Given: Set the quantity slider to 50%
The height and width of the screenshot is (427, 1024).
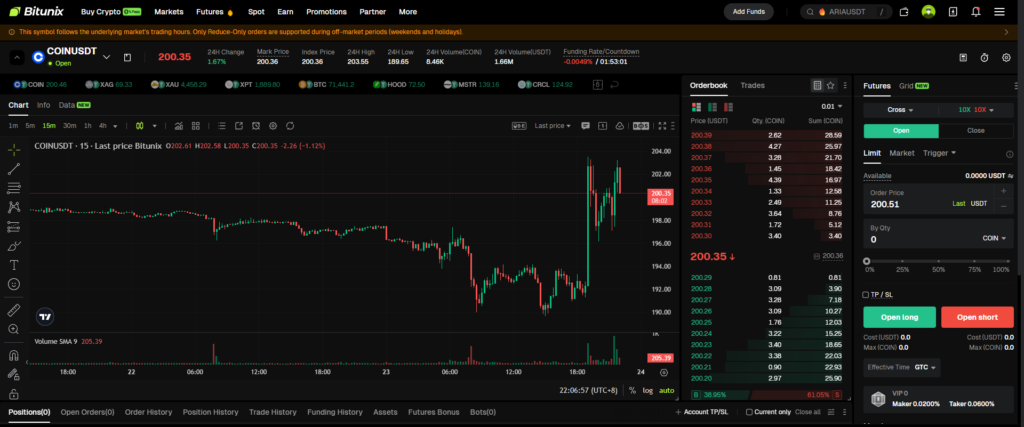Looking at the screenshot, I should pos(938,261).
